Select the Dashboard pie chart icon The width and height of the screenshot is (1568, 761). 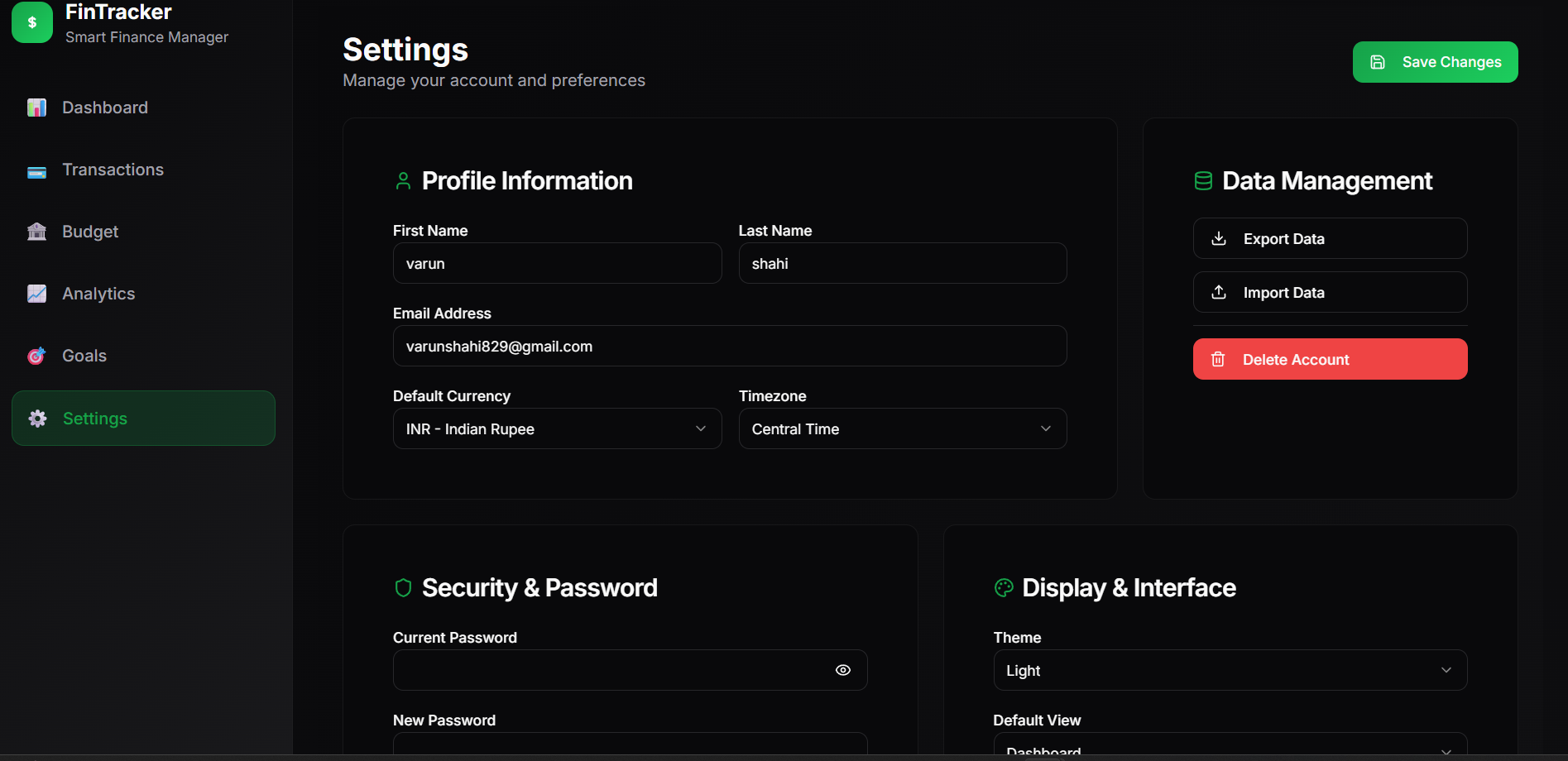tap(36, 107)
